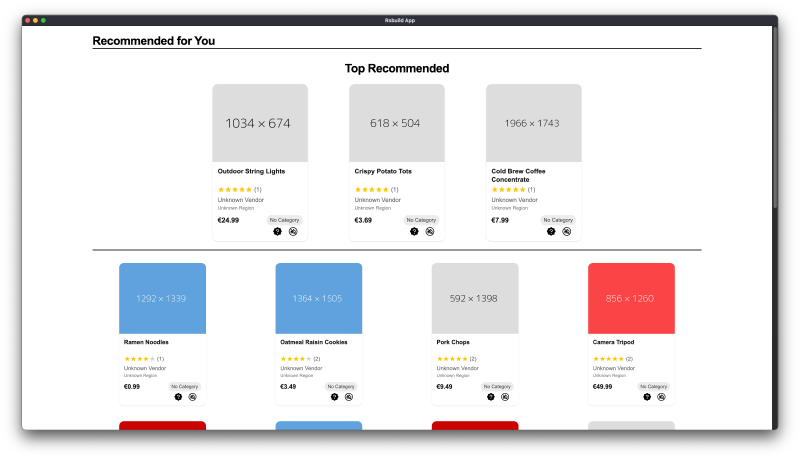This screenshot has height=459, width=800.
Task: Click 'No Category' badge on Cold Brew Coffee Concentrate
Action: [558, 220]
